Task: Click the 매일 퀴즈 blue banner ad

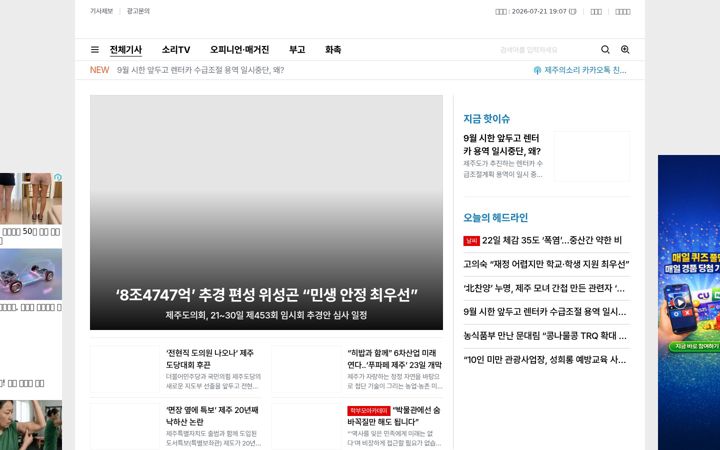Action: pos(689,302)
